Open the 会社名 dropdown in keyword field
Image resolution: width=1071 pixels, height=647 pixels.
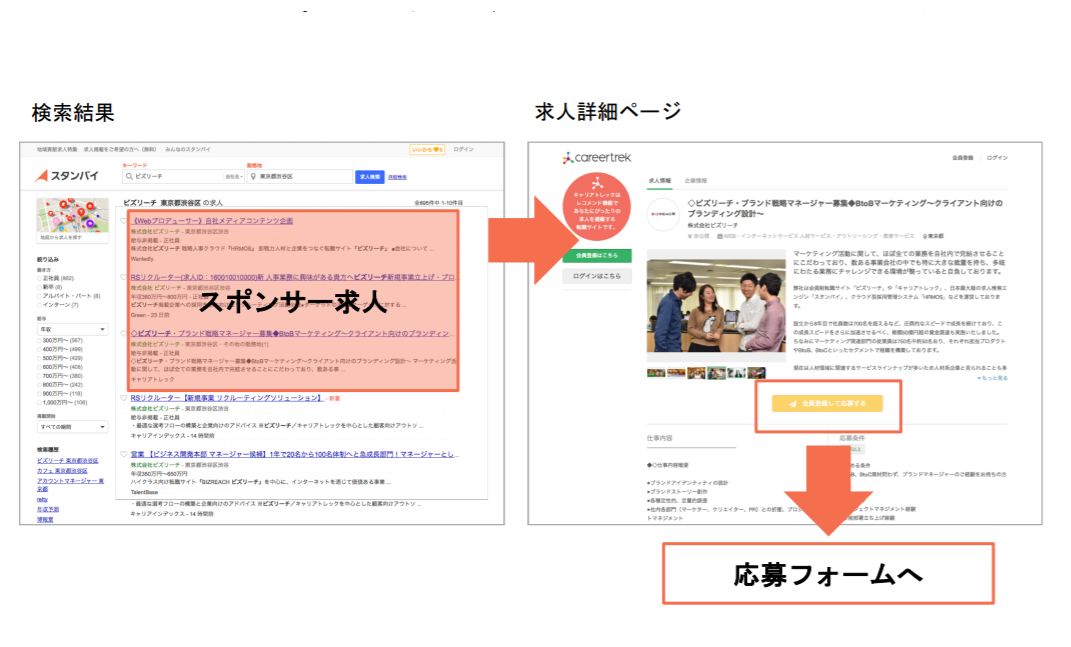[233, 176]
